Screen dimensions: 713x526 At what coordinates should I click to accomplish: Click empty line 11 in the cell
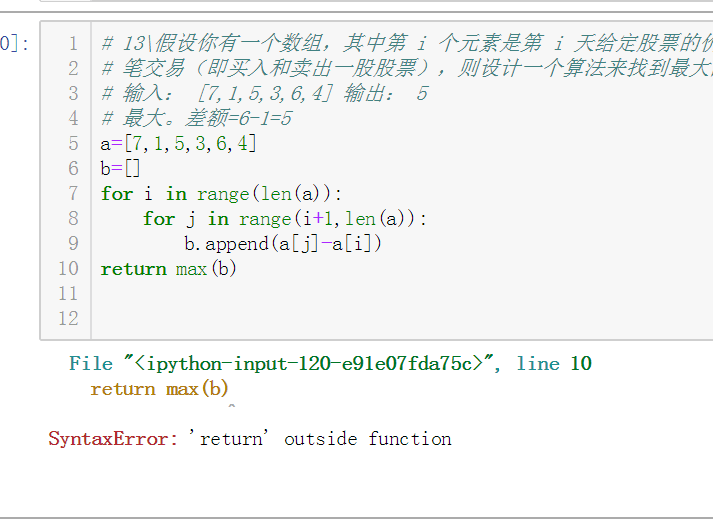[400, 294]
